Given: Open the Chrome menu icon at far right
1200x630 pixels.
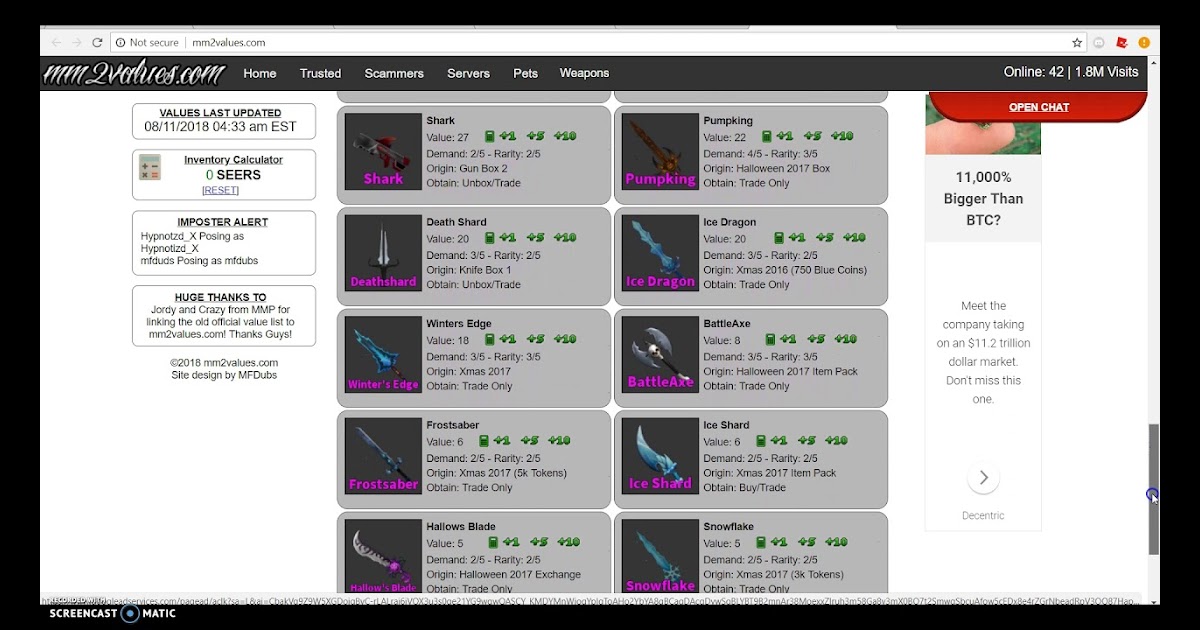Looking at the screenshot, I should 1144,43.
